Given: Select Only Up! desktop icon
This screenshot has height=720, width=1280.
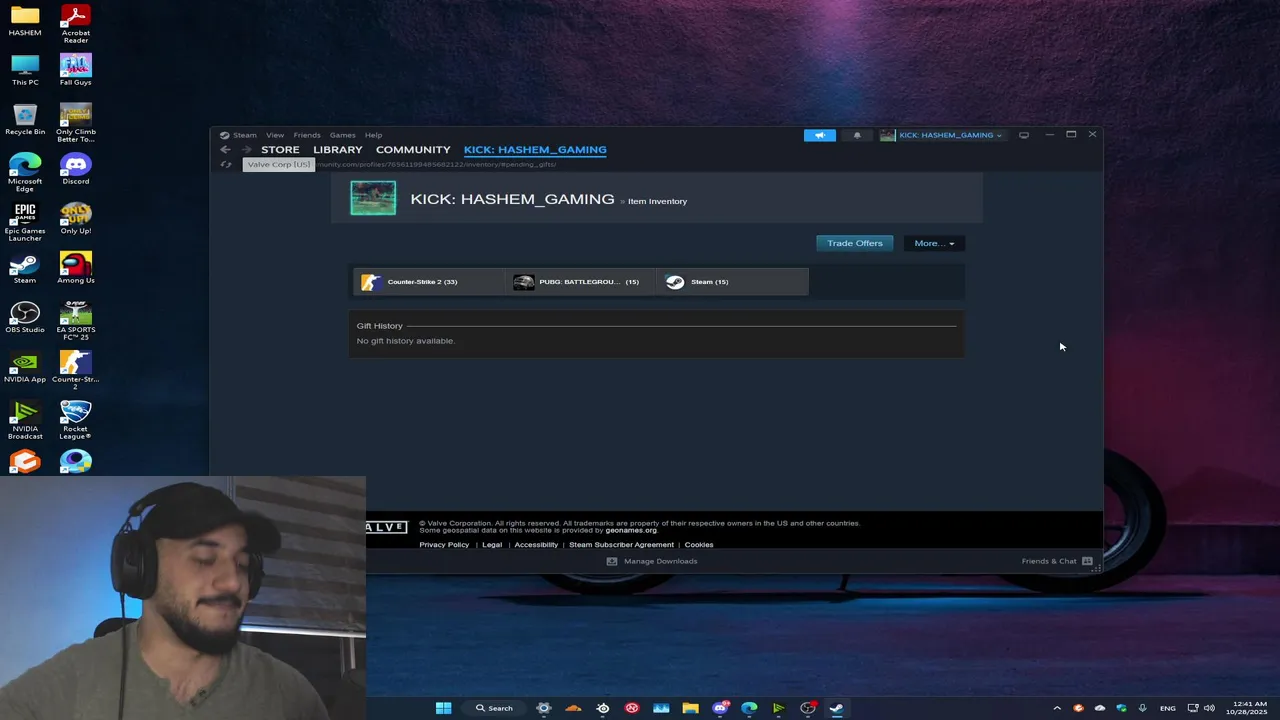Looking at the screenshot, I should [75, 219].
